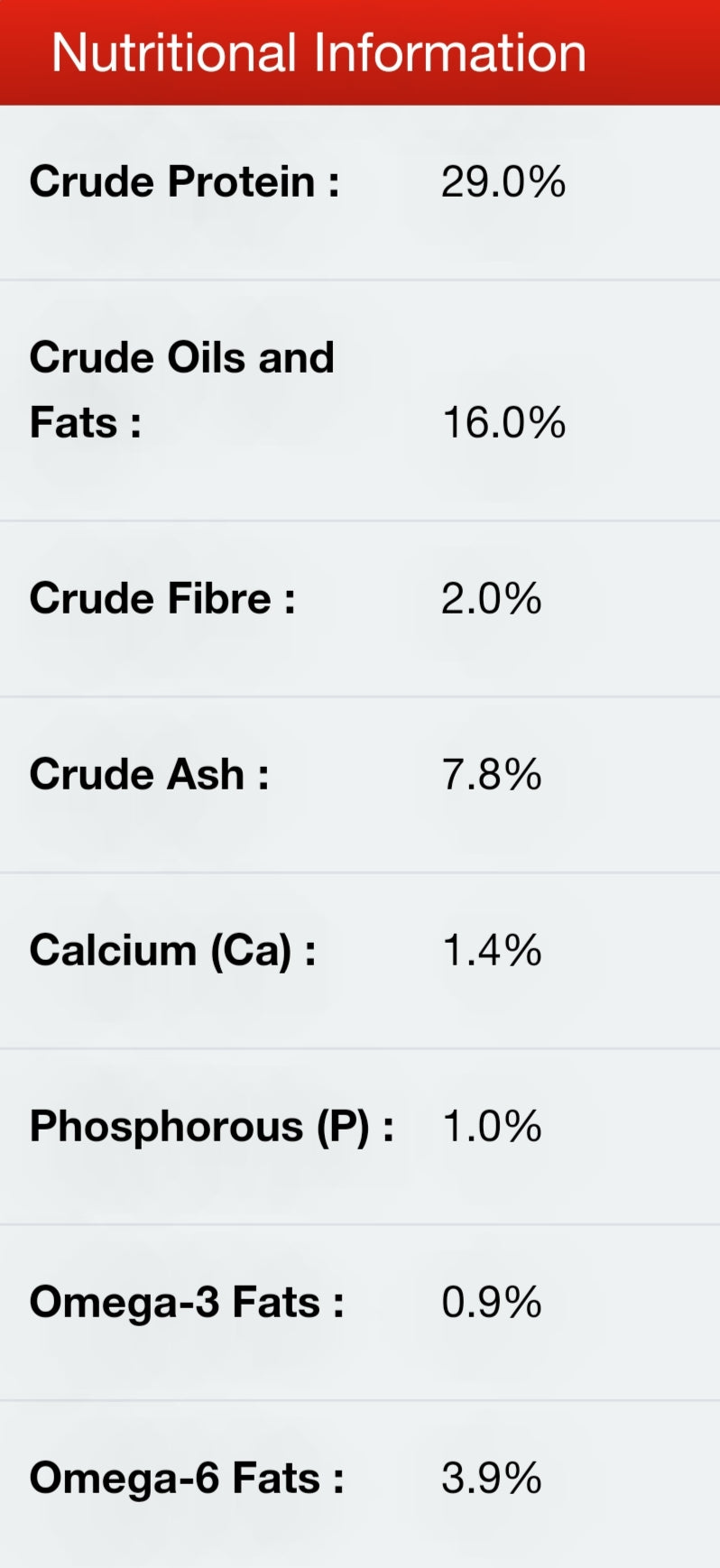Viewport: 720px width, 1568px height.
Task: Select the Omega-6 Fats label
Action: click(186, 1478)
